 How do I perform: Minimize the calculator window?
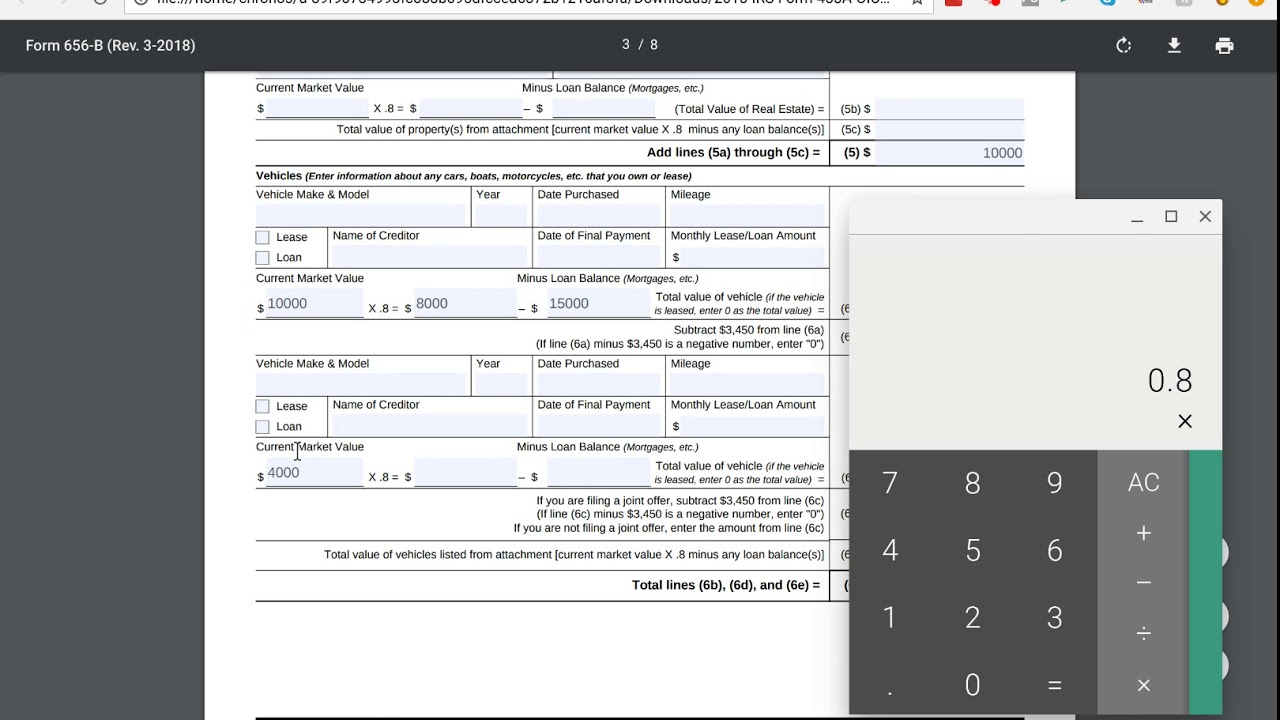(1137, 217)
